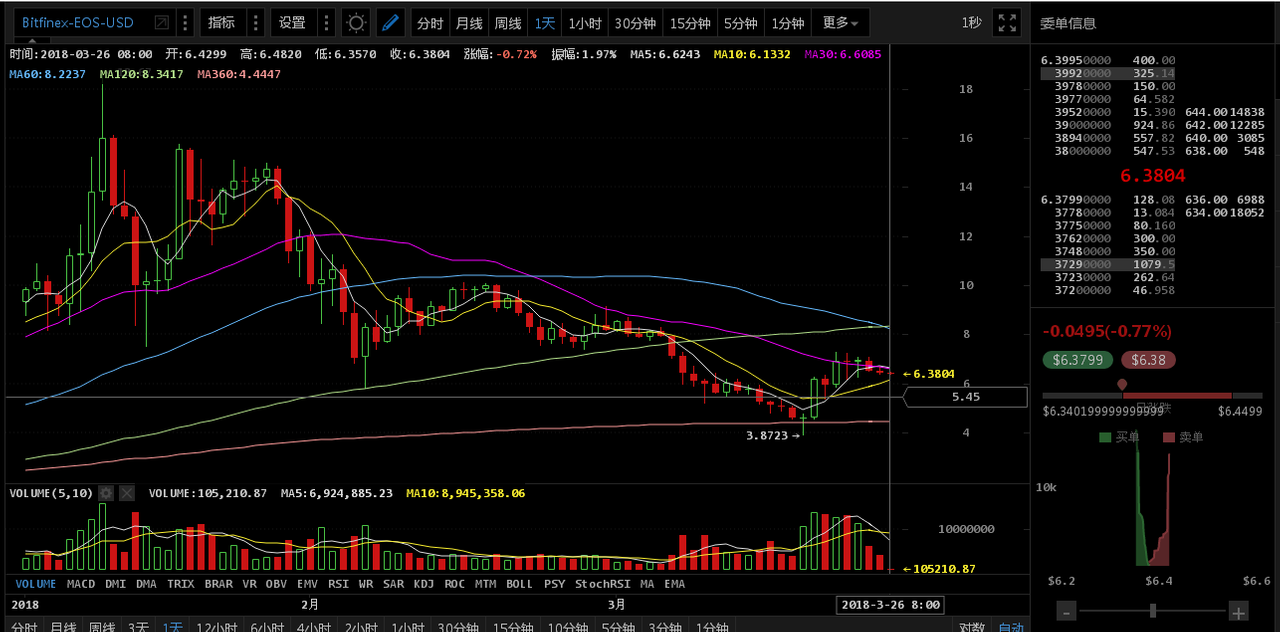Switch to 月线 in the top toolbar

tap(468, 23)
